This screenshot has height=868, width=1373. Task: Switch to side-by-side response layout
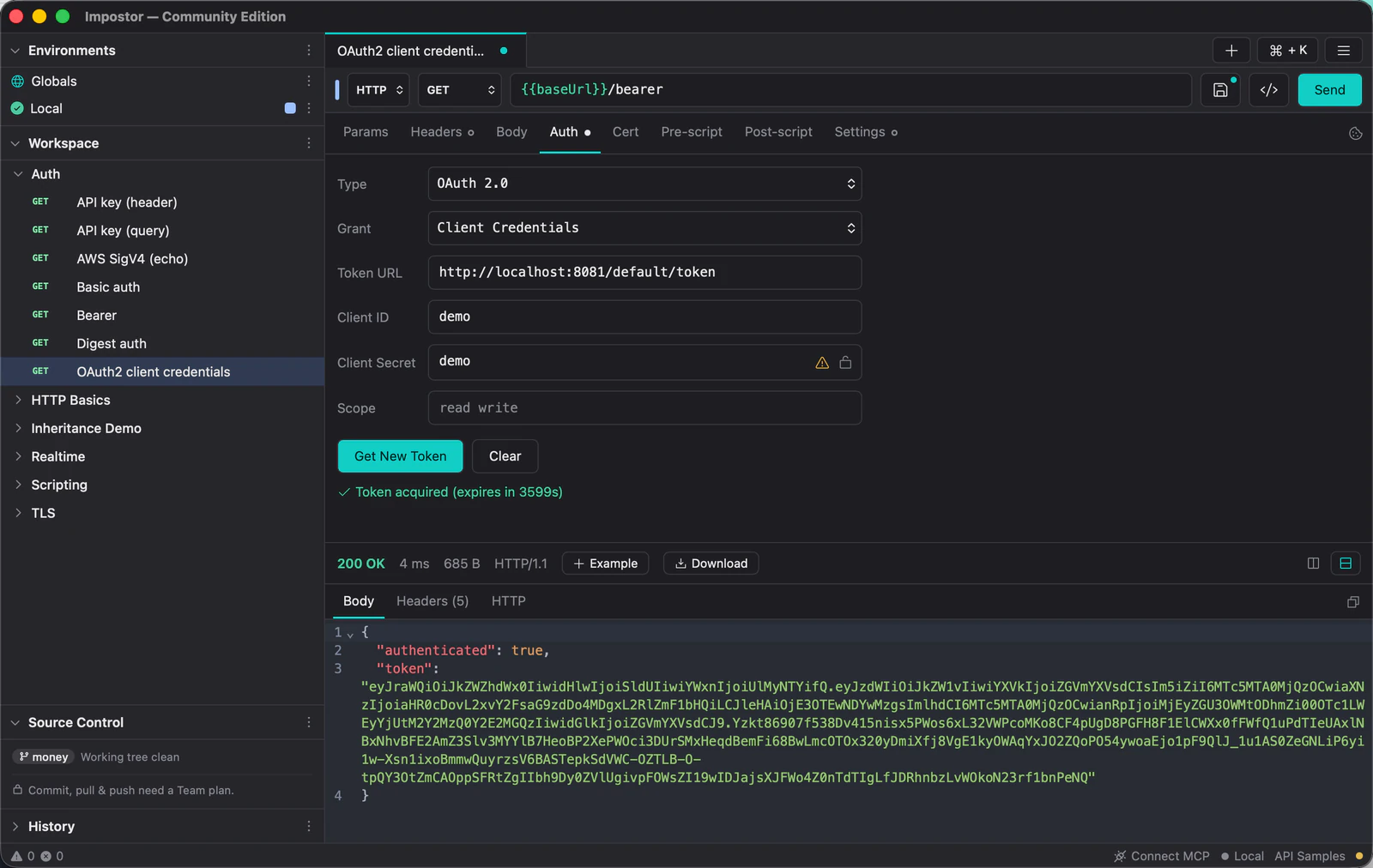coord(1313,564)
